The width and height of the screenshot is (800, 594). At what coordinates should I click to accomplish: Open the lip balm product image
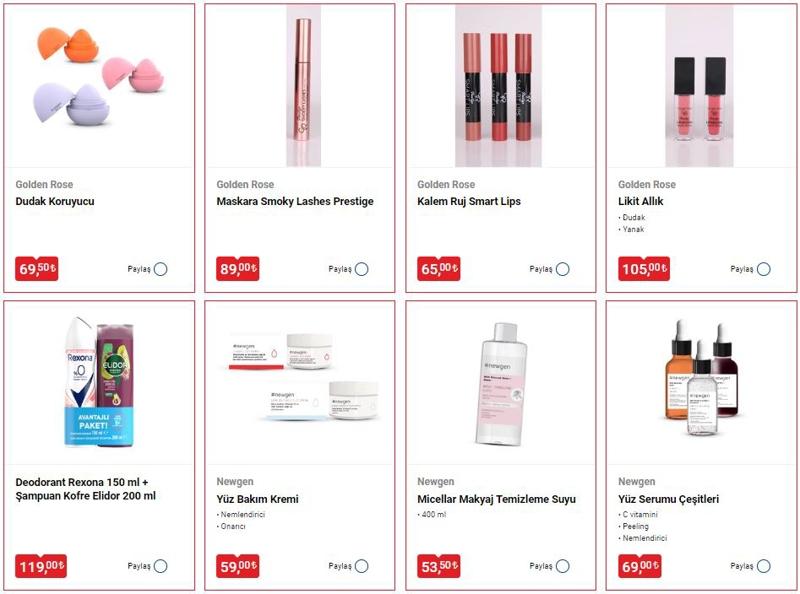coord(99,77)
